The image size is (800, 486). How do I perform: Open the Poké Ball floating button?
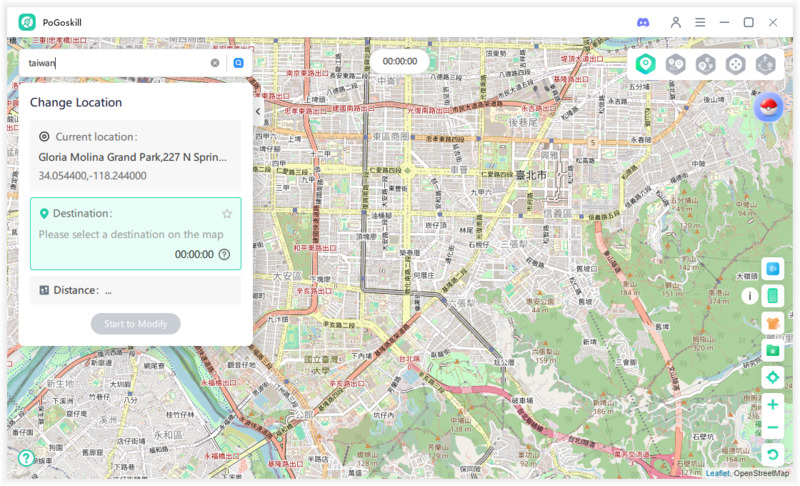point(768,107)
